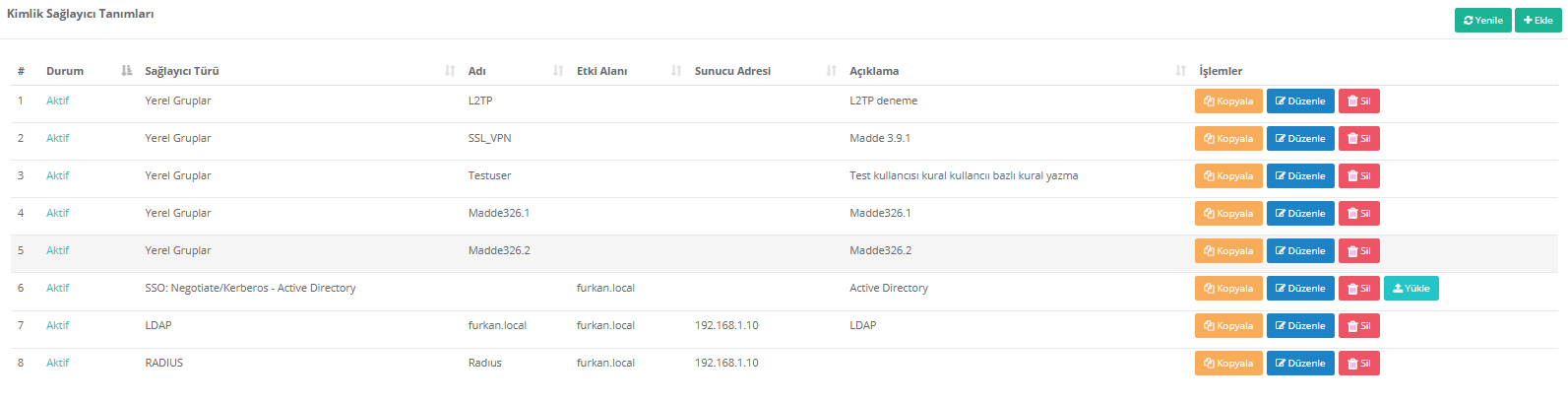Sort by Sağlayıcı Türü column arrows
Screen dimensions: 1568x404
(450, 71)
